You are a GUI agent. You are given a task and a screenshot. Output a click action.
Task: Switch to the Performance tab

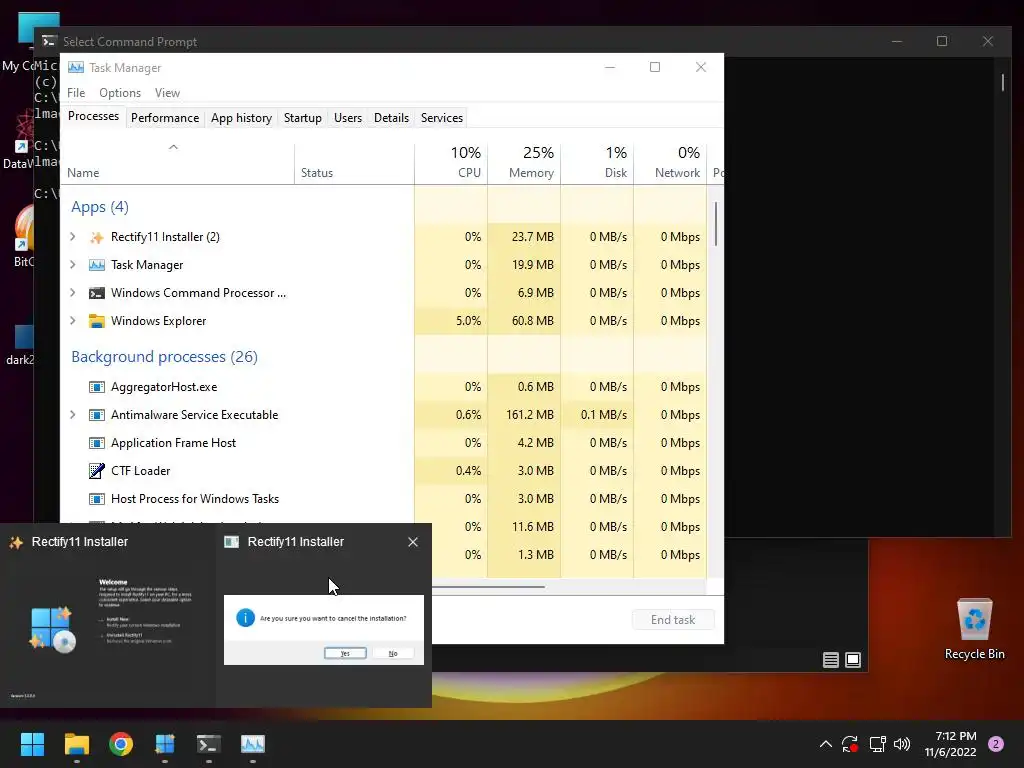pyautogui.click(x=165, y=118)
